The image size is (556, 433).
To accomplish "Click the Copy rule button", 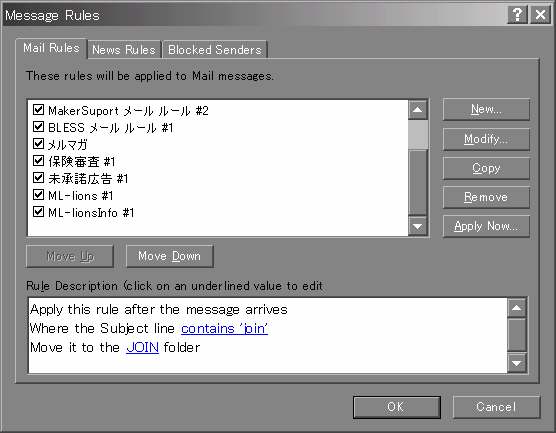I will coord(486,168).
